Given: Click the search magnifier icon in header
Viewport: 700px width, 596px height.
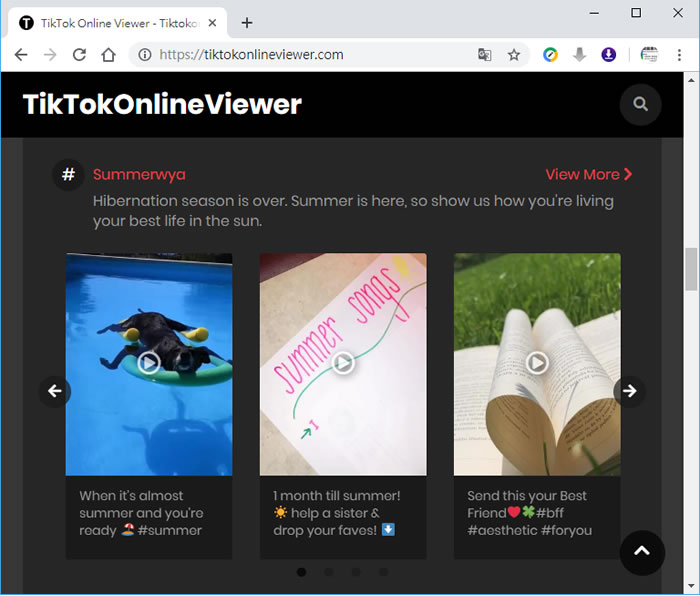Looking at the screenshot, I should tap(640, 104).
